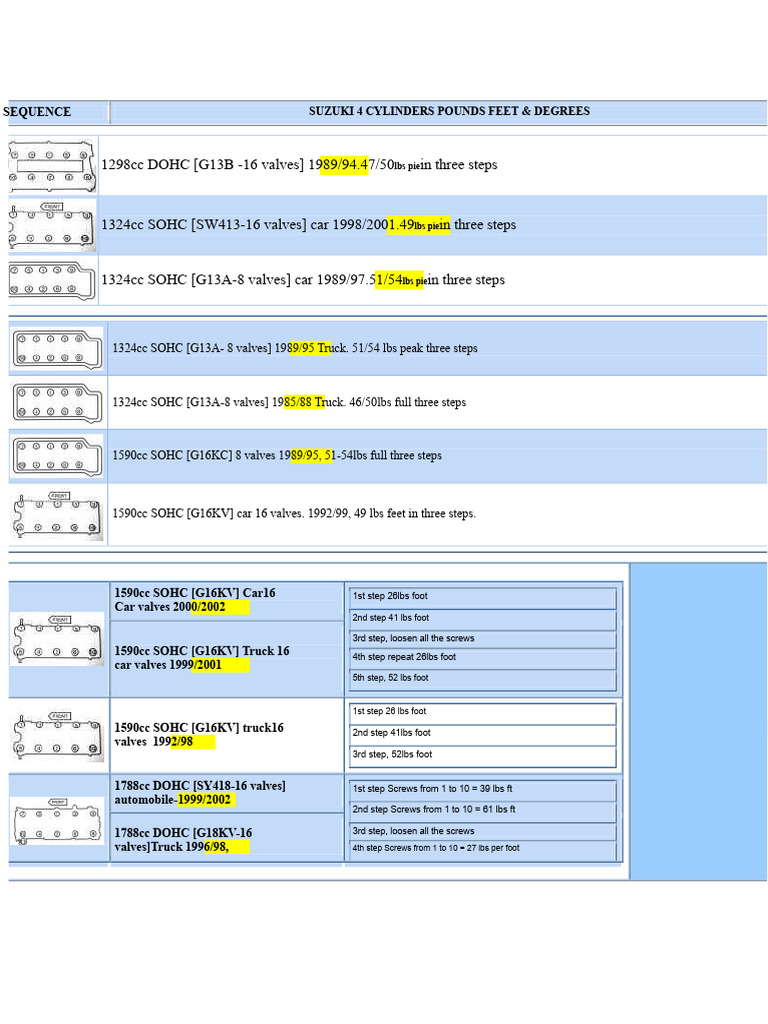Open the G16KV car 1992/99 sequence diagram
The width and height of the screenshot is (768, 1024).
57,515
